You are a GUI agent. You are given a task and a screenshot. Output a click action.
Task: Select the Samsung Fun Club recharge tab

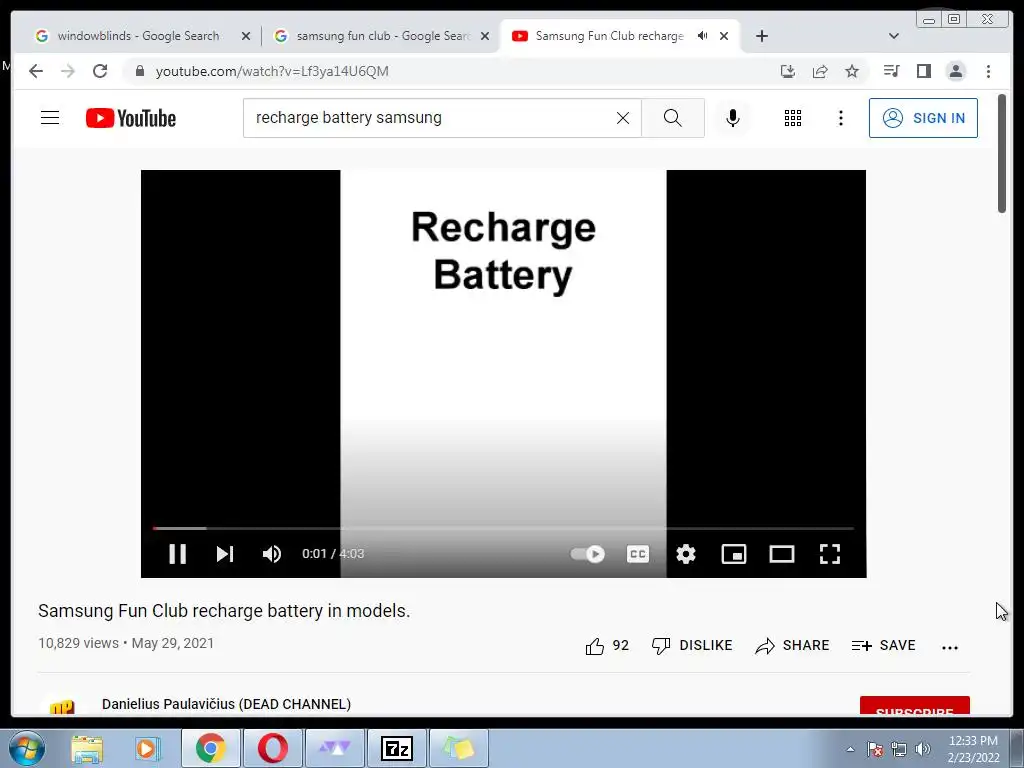609,36
